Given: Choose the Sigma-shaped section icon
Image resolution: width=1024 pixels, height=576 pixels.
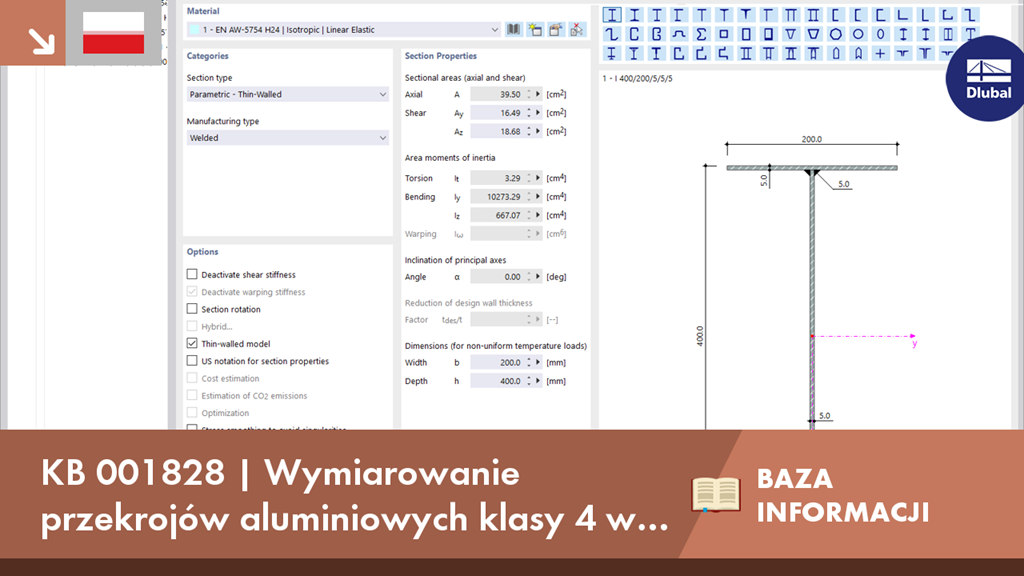Looking at the screenshot, I should 701,34.
